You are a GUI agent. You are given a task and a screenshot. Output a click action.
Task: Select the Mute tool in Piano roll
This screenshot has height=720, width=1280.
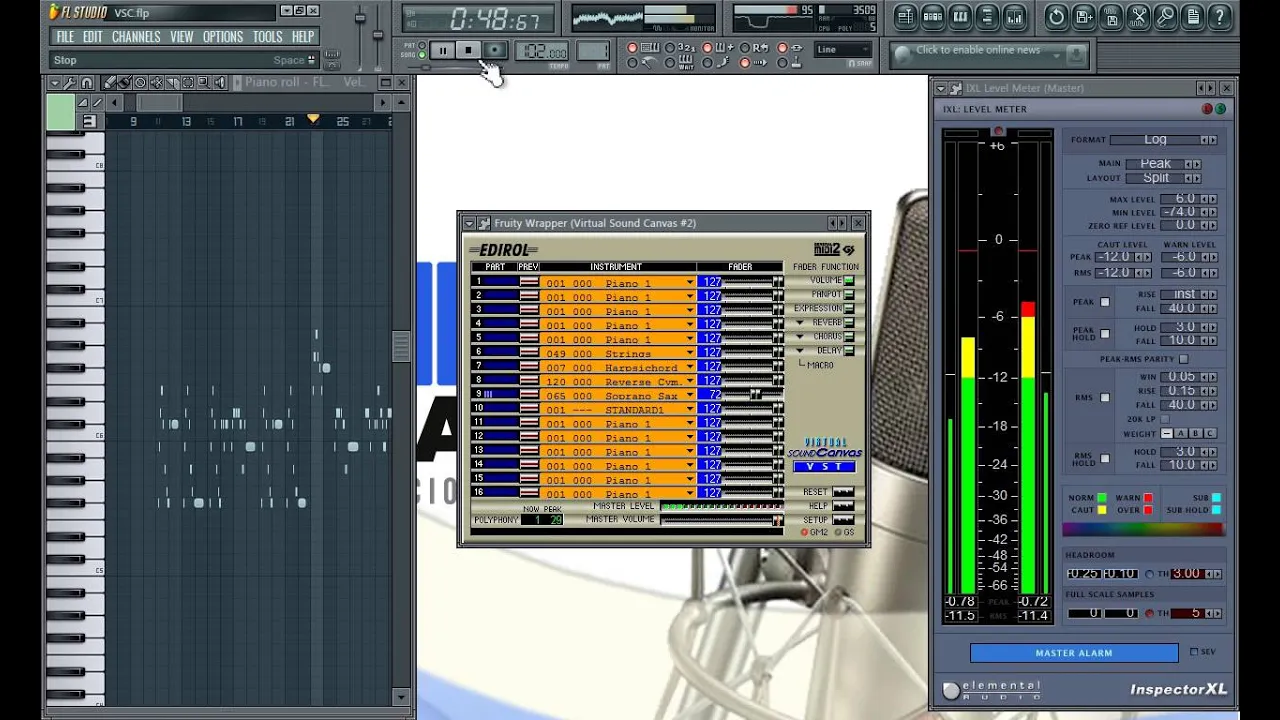(156, 83)
